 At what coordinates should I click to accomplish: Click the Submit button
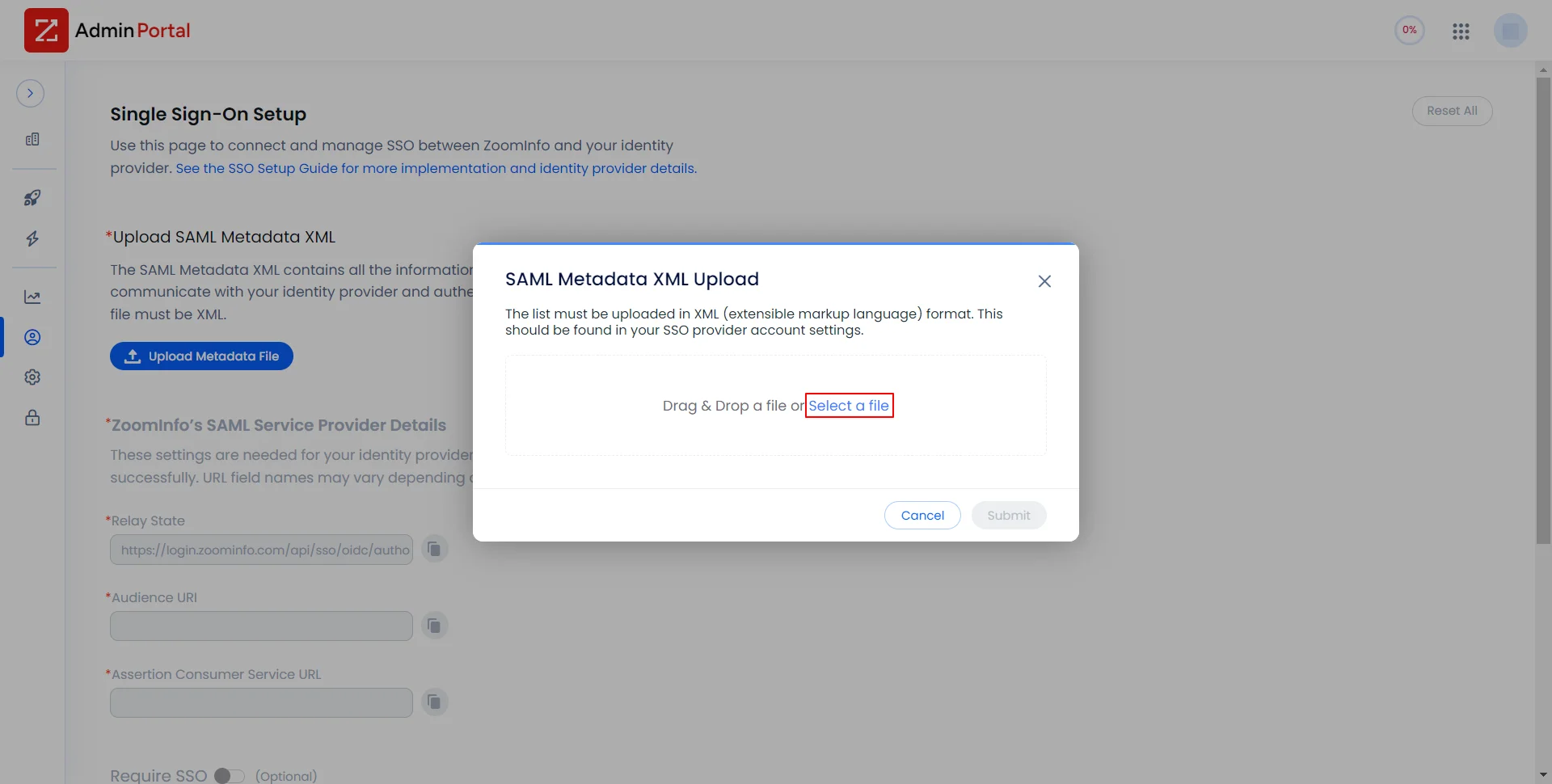(x=1009, y=516)
